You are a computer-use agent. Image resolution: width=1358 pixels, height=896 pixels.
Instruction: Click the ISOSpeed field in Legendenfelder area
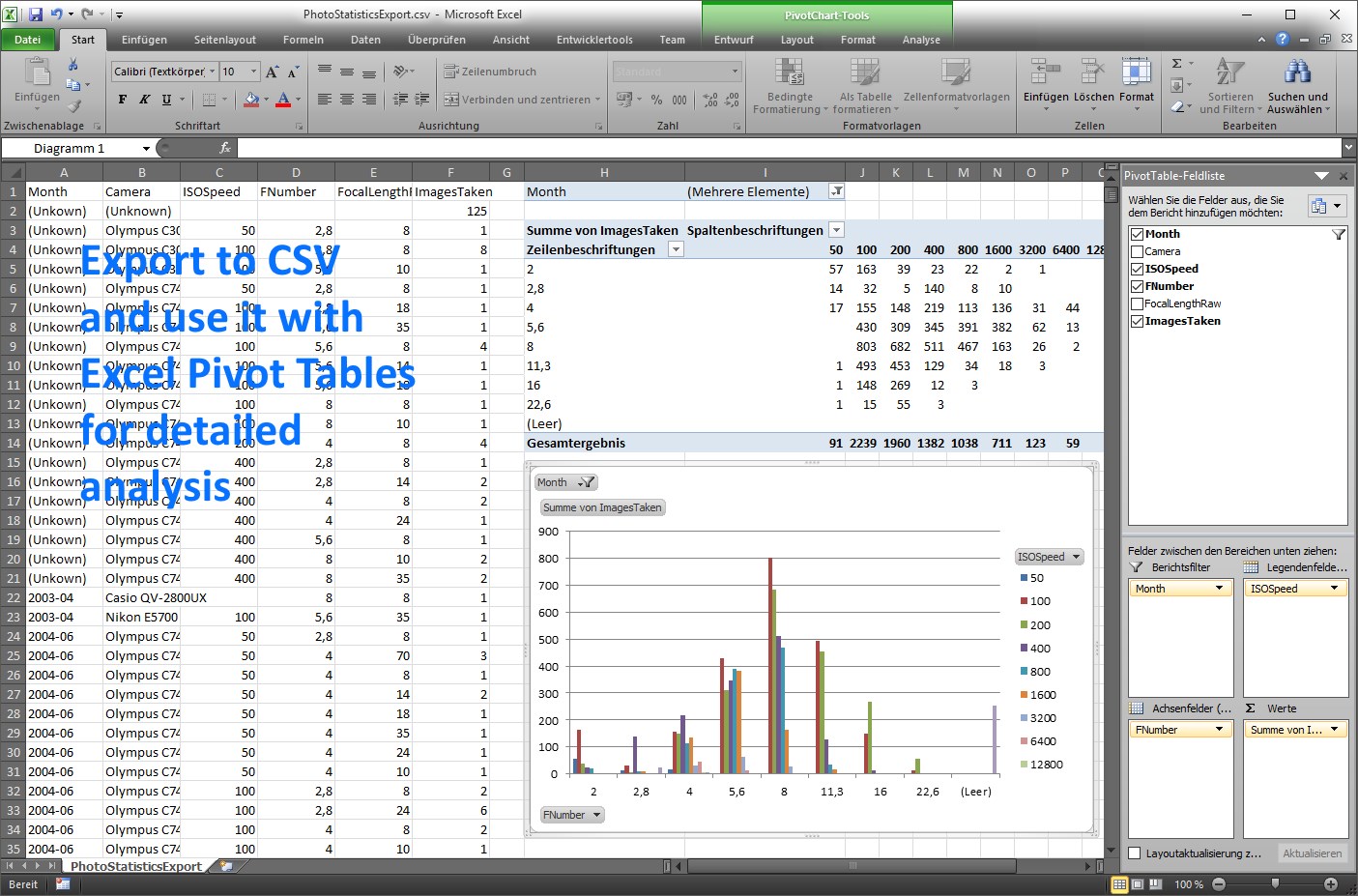tap(1295, 589)
